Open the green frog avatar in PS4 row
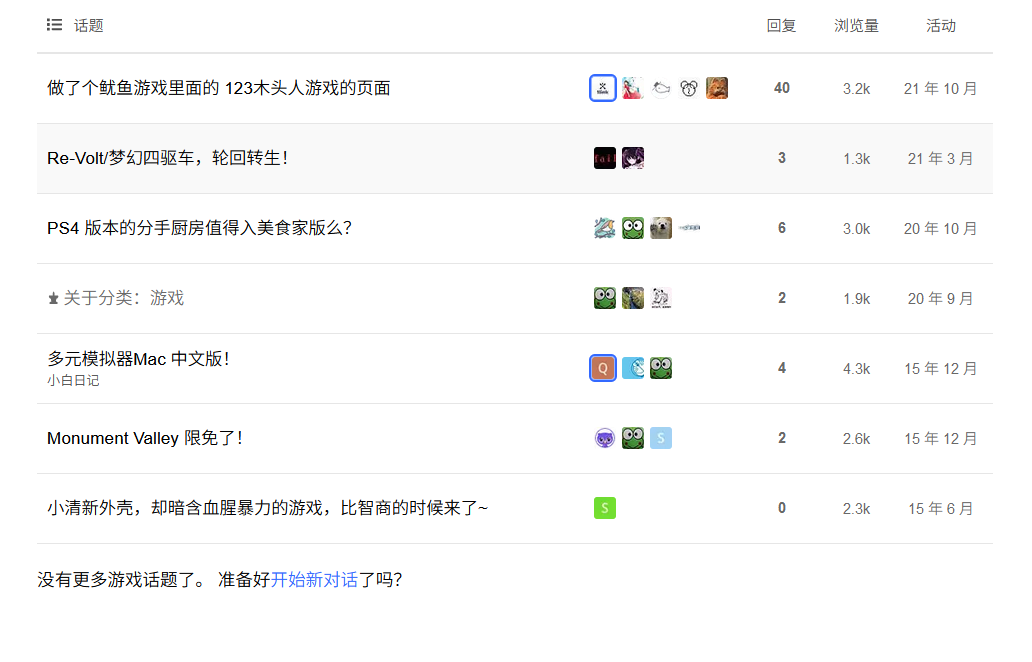The width and height of the screenshot is (1032, 662). pyautogui.click(x=633, y=228)
